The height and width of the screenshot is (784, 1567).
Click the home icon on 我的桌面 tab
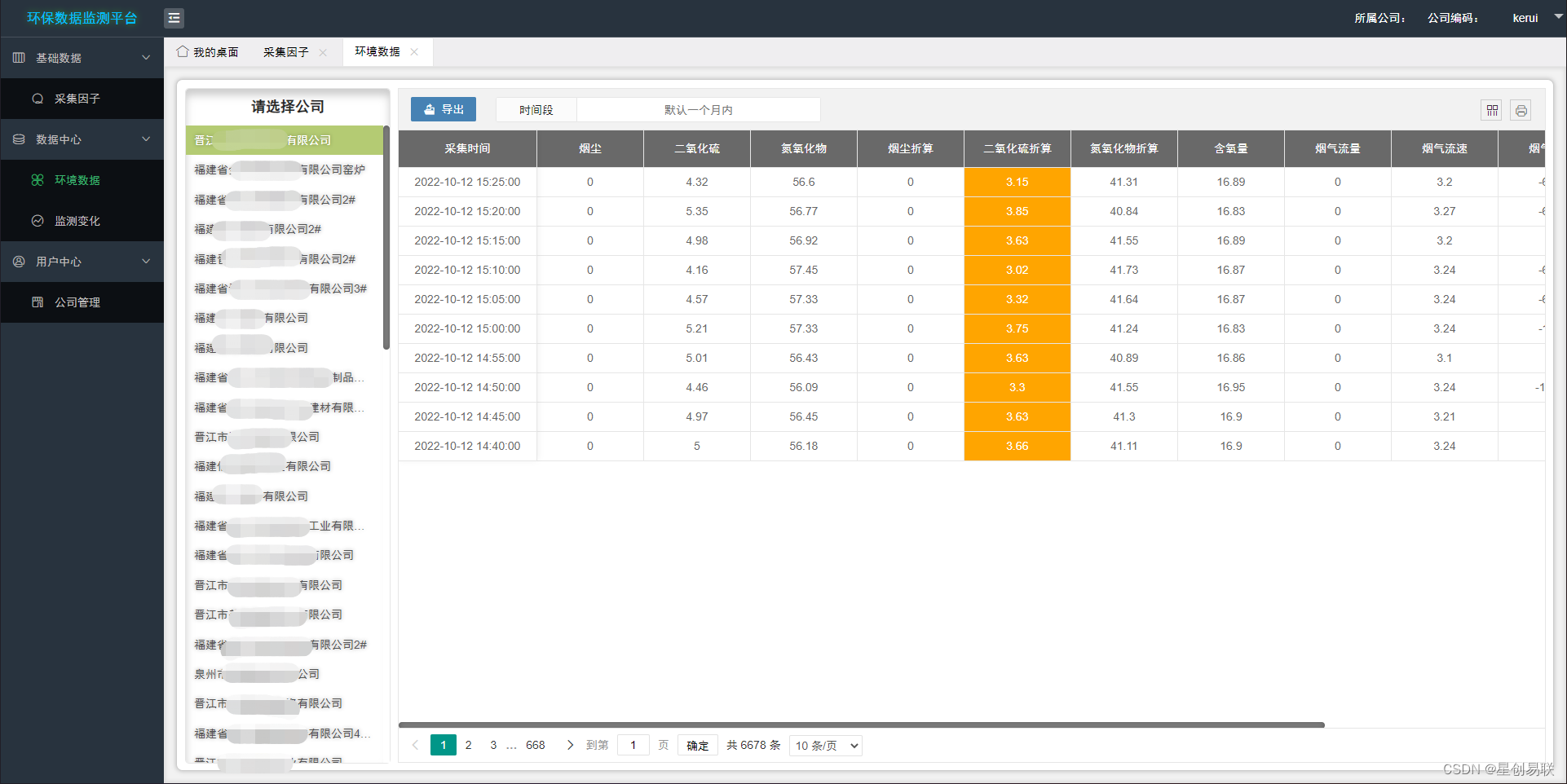[183, 51]
